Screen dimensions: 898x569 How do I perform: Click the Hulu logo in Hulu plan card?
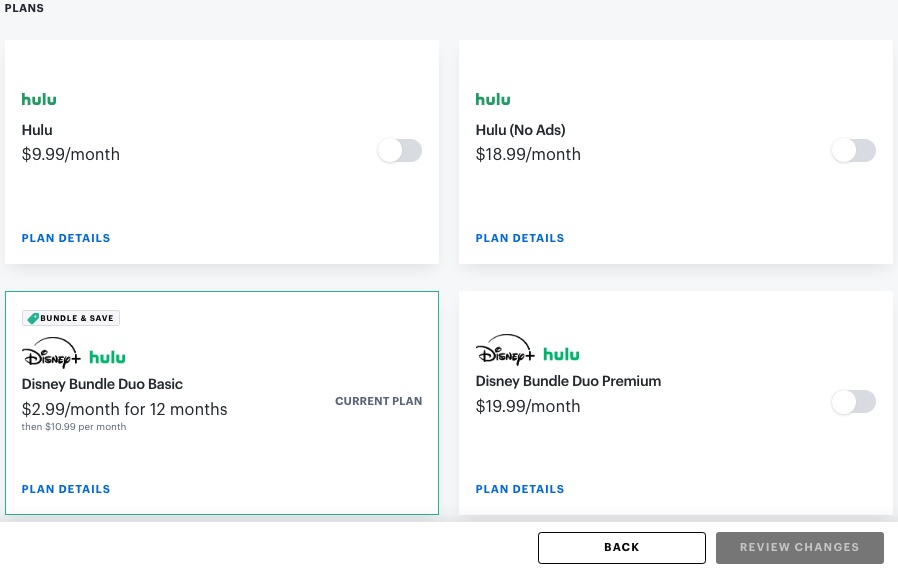point(39,99)
